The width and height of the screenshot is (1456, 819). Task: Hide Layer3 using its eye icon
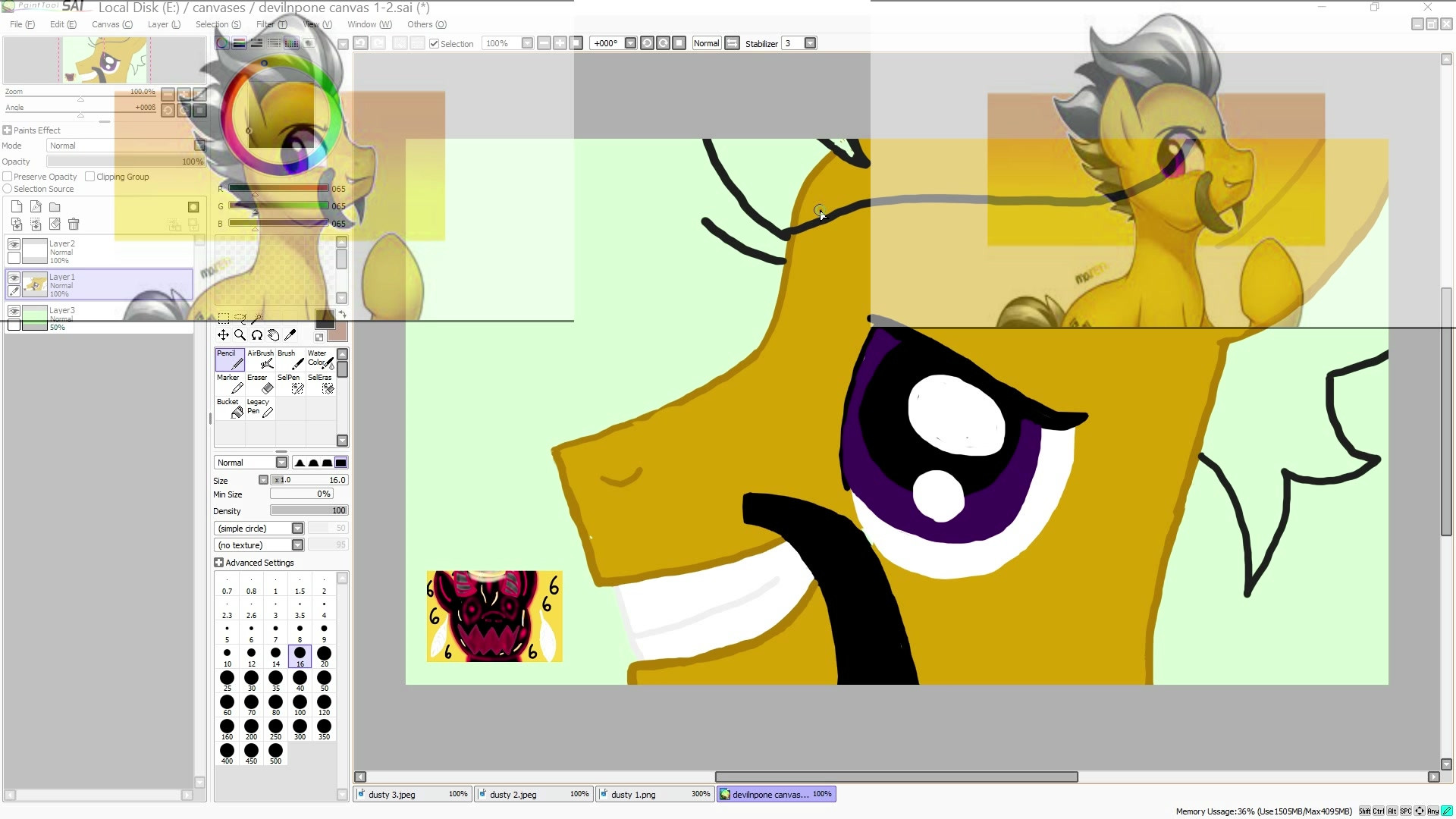(14, 311)
